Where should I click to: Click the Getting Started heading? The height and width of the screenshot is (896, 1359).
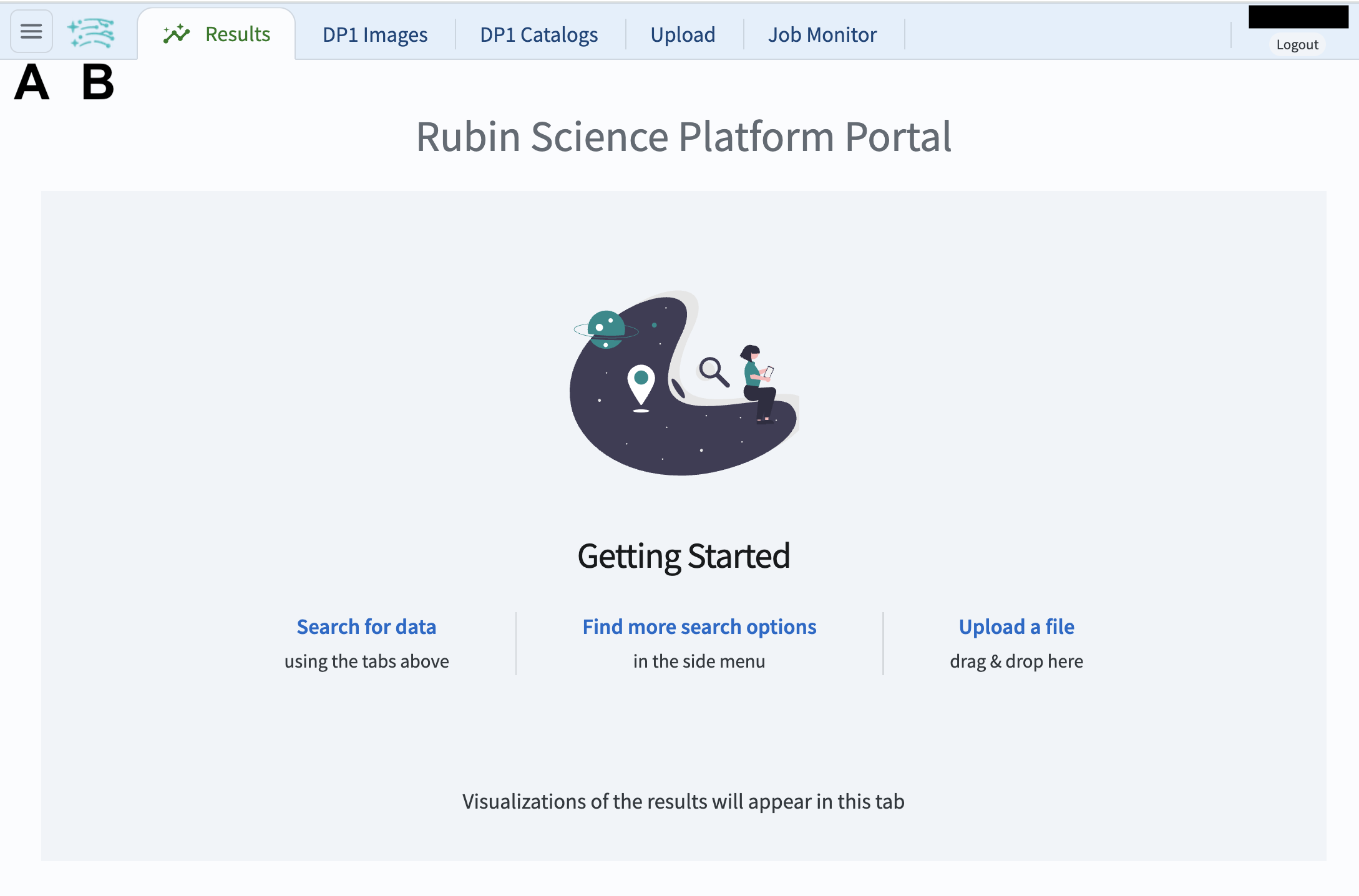tap(684, 555)
